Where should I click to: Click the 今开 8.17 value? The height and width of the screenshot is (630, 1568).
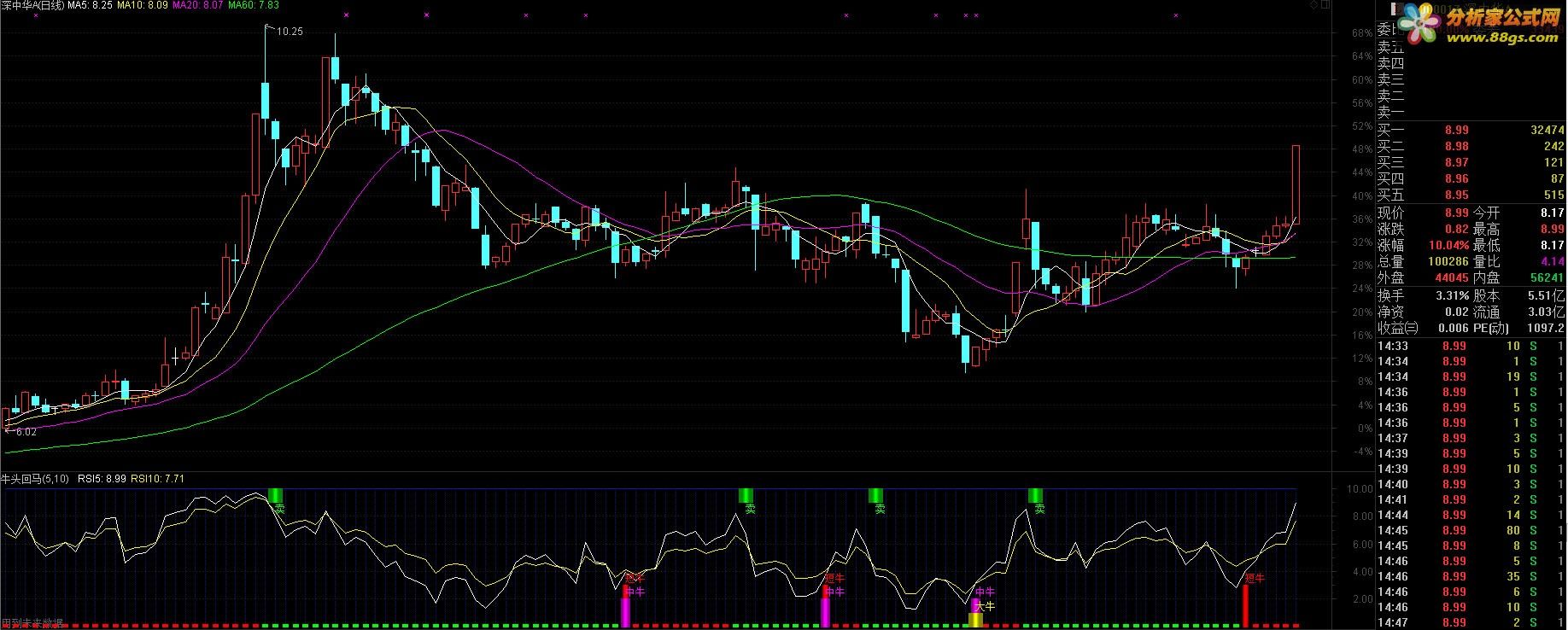tap(1552, 213)
